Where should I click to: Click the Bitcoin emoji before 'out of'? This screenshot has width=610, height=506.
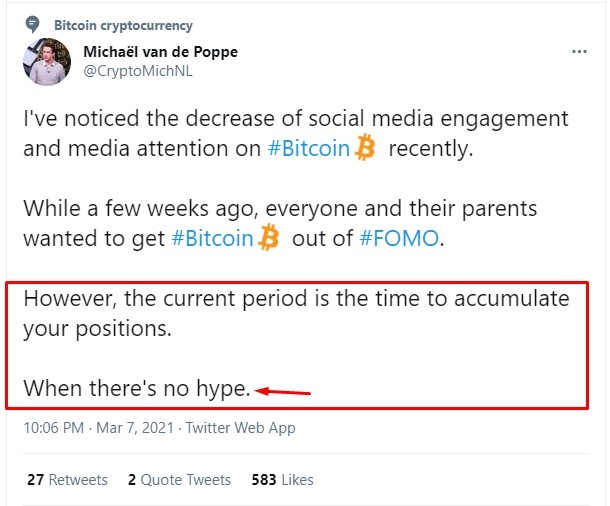(x=269, y=237)
